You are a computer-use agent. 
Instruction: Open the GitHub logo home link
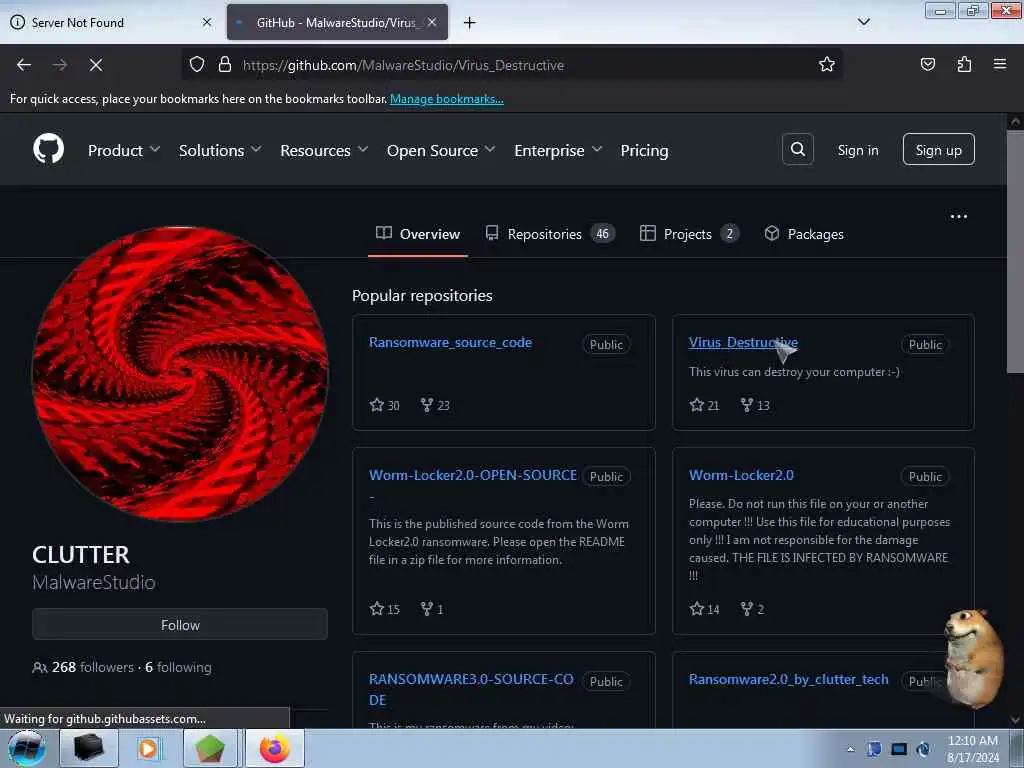click(48, 150)
